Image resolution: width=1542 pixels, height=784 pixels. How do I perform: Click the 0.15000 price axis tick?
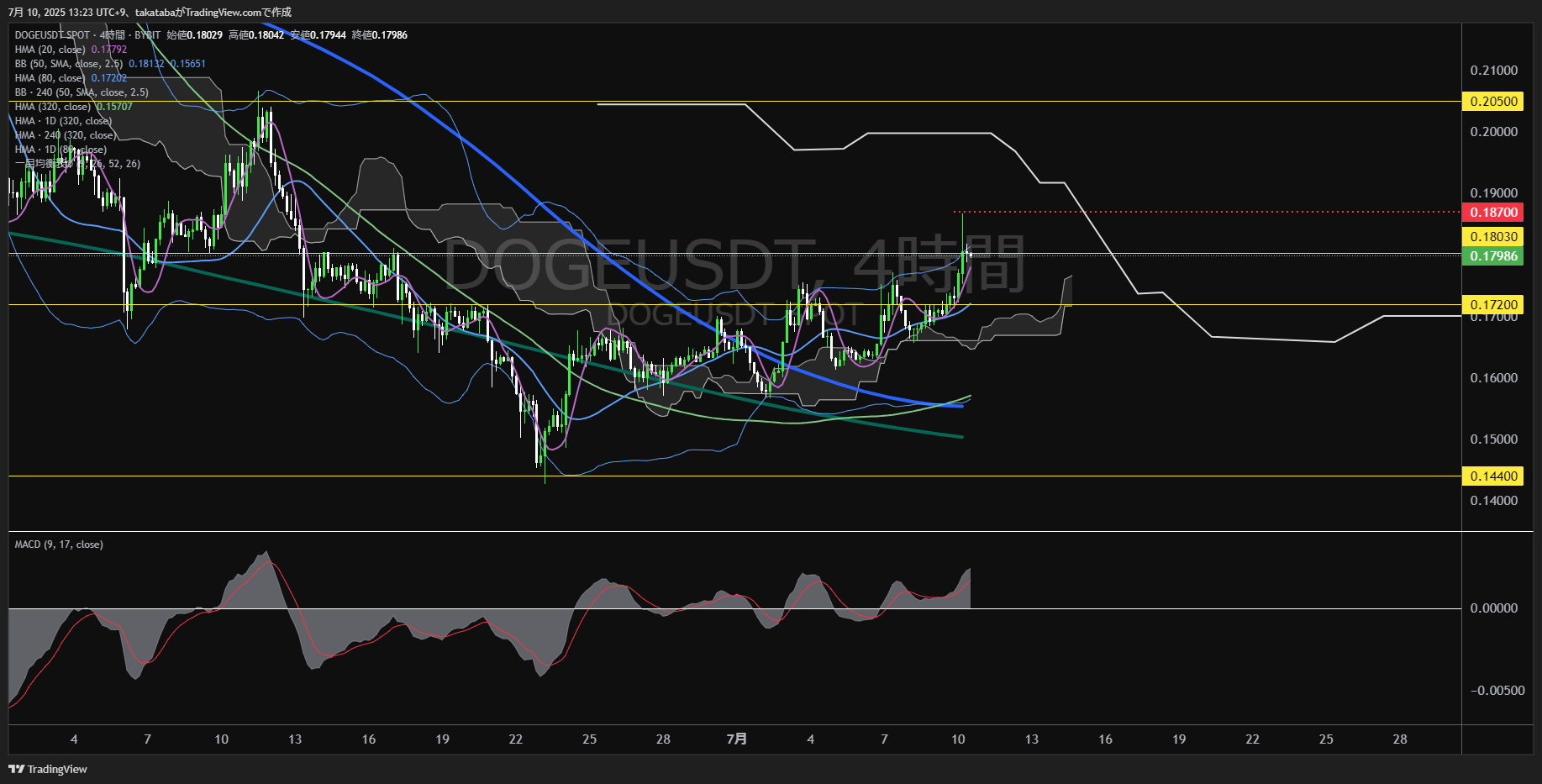[x=1494, y=439]
